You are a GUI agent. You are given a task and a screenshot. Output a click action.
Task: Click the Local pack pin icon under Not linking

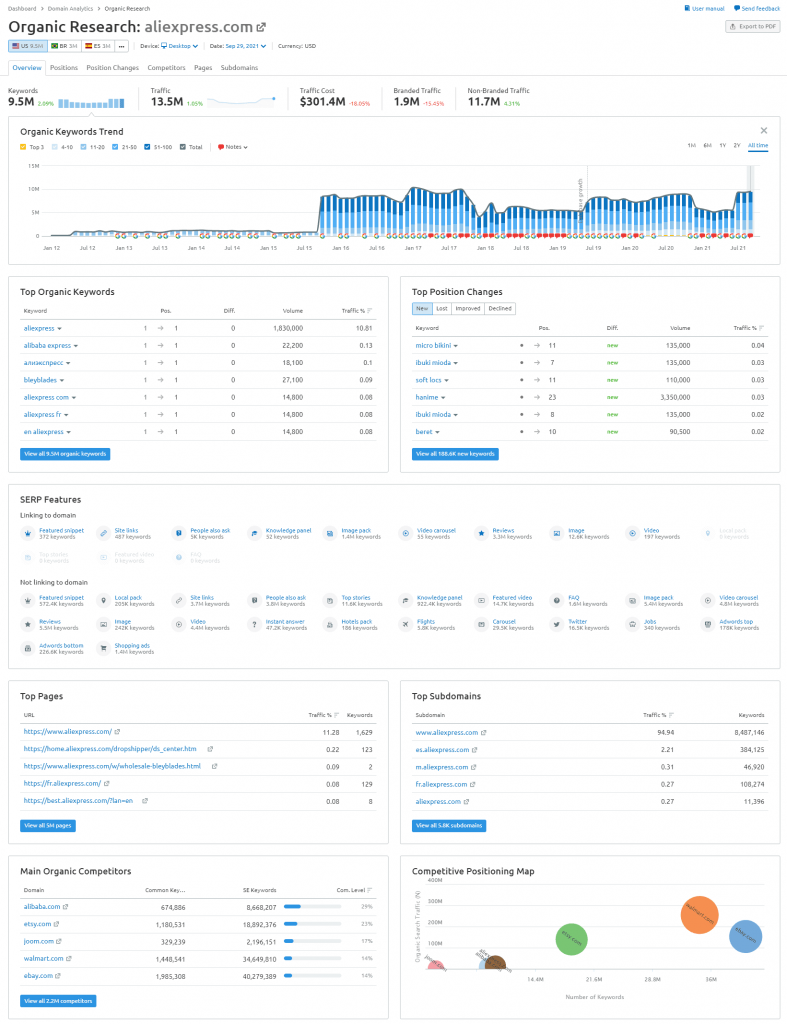pos(103,601)
